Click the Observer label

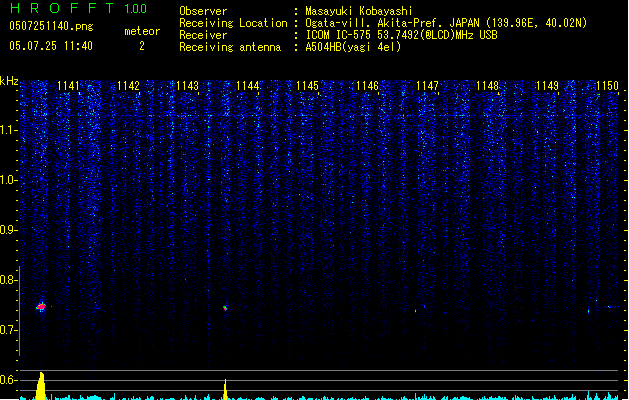203,11
